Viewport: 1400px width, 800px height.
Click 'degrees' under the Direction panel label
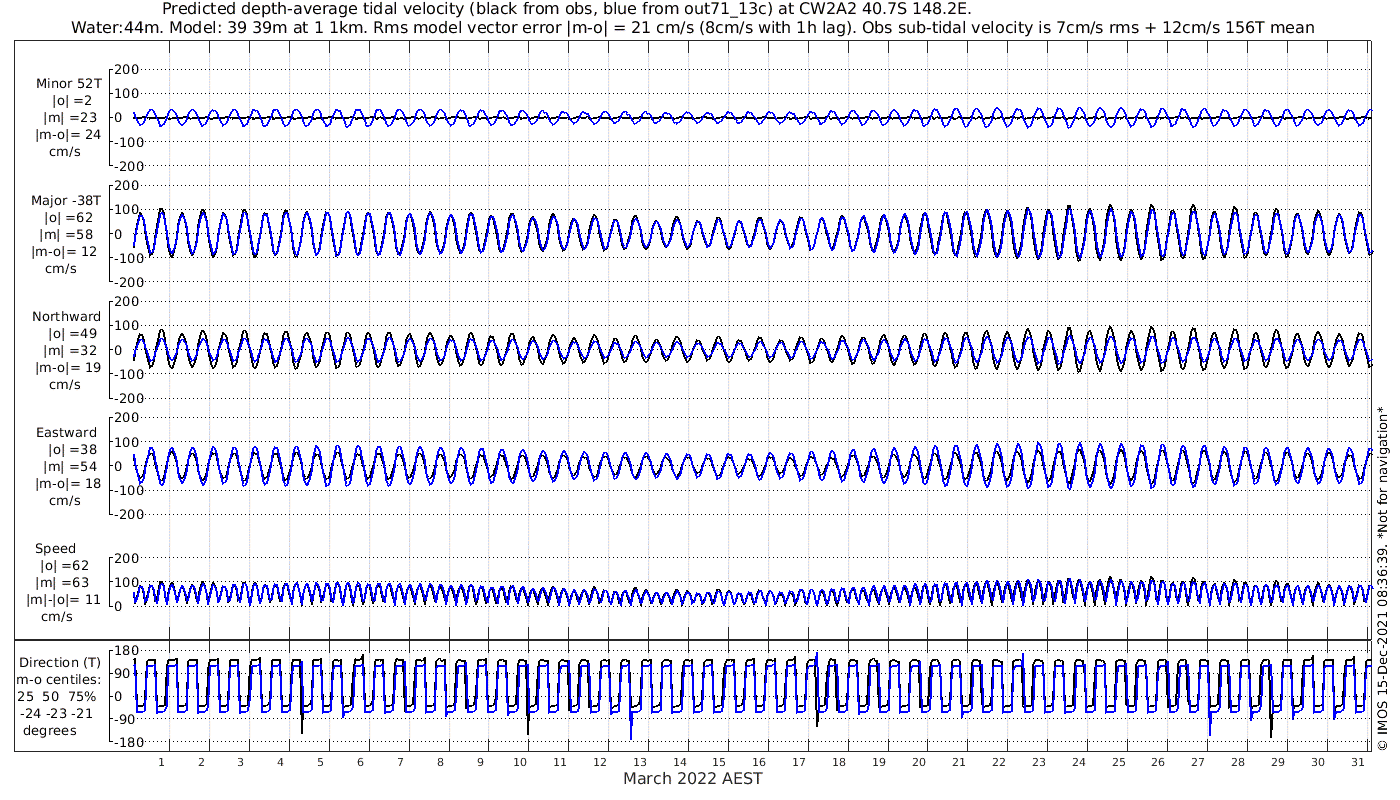49,731
